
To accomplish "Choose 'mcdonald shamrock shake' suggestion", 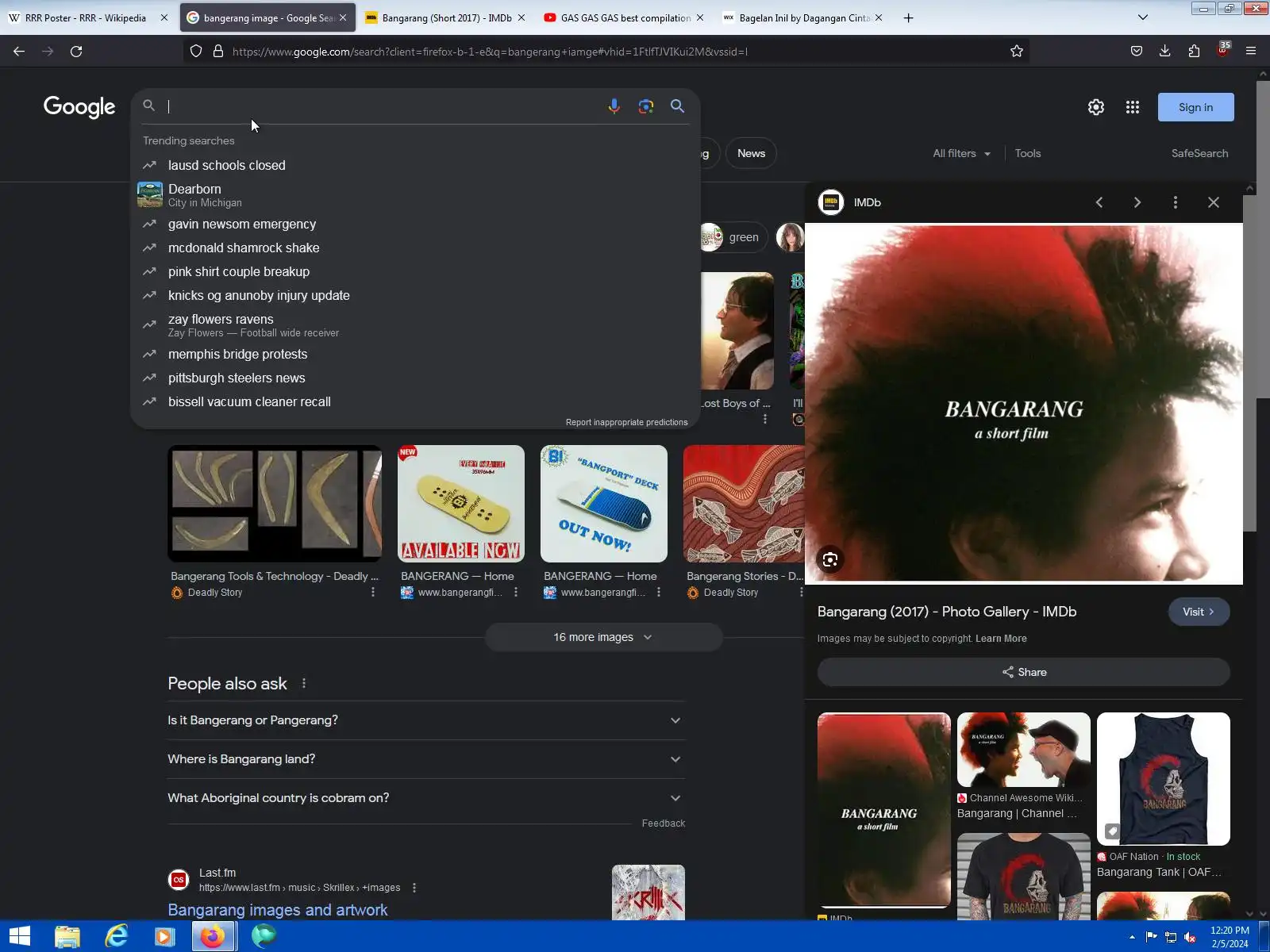I will point(414,248).
